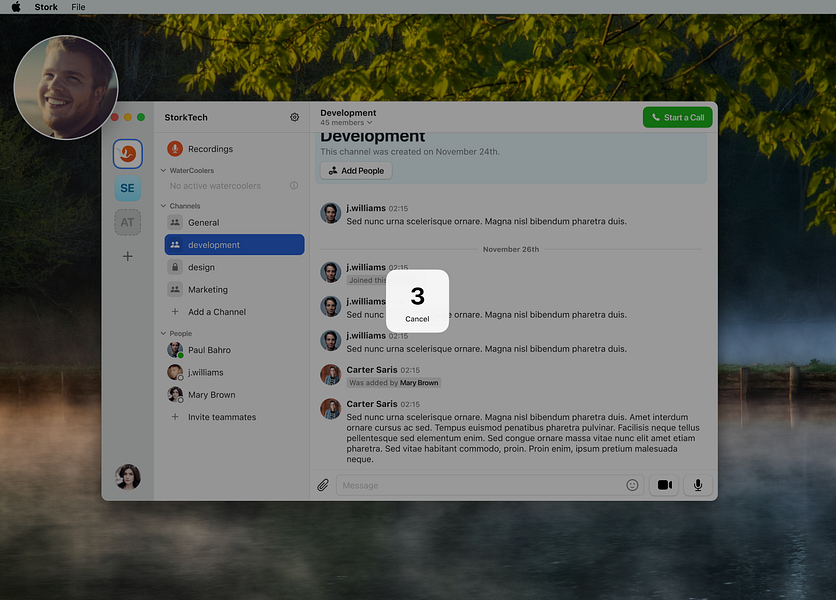Open the Stork menu in menu bar
This screenshot has width=836, height=600.
pyautogui.click(x=46, y=7)
